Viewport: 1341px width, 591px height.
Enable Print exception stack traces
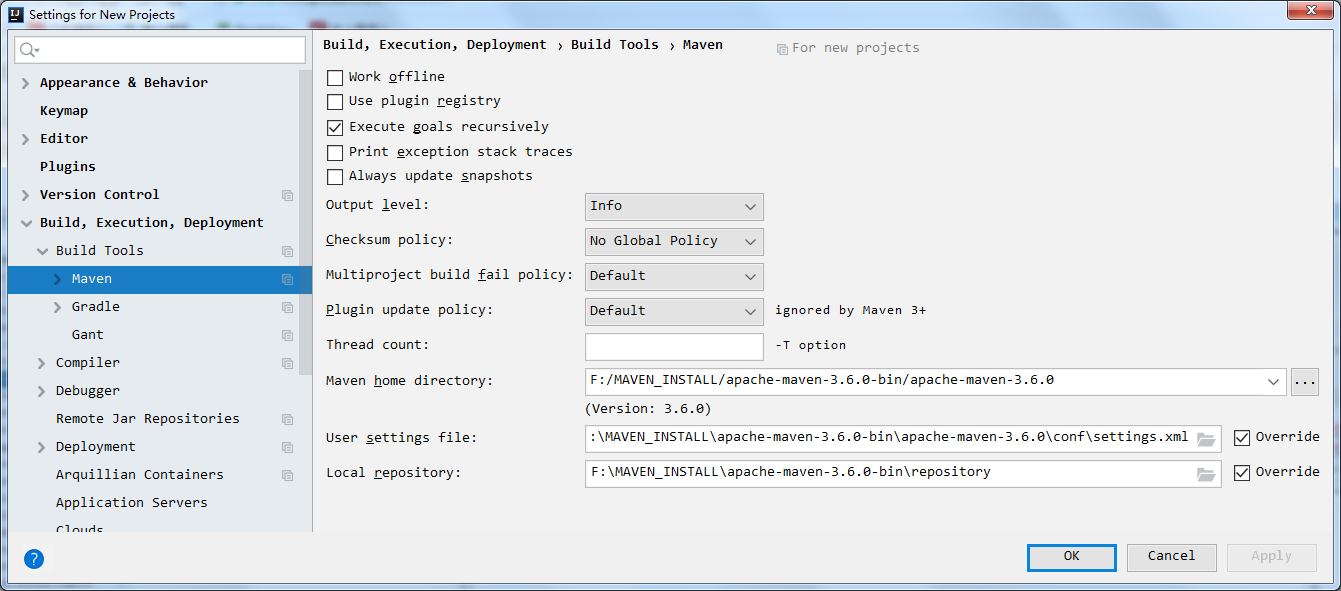coord(335,152)
